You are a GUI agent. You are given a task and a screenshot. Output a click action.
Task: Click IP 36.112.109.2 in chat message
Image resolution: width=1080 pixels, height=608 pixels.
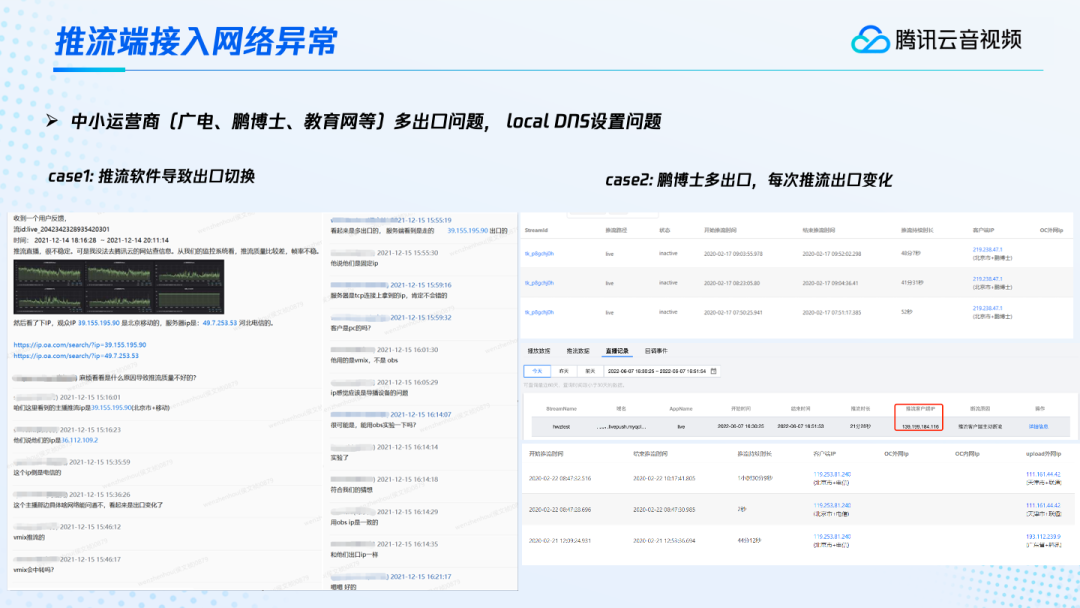(x=78, y=440)
